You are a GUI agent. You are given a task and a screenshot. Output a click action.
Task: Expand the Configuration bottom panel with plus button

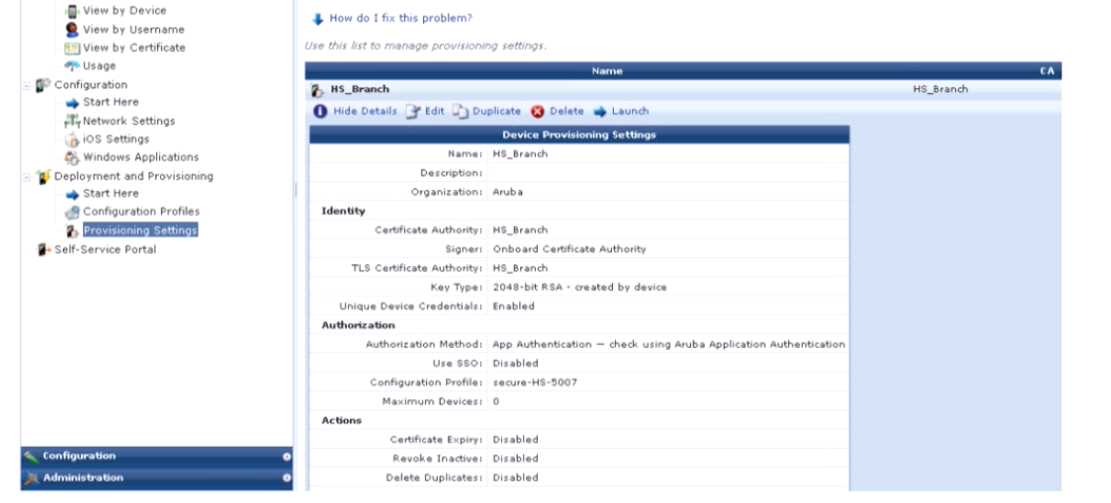286,456
